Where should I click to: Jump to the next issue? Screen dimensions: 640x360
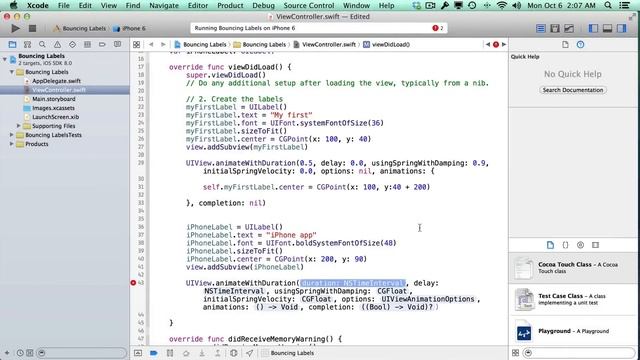point(504,44)
